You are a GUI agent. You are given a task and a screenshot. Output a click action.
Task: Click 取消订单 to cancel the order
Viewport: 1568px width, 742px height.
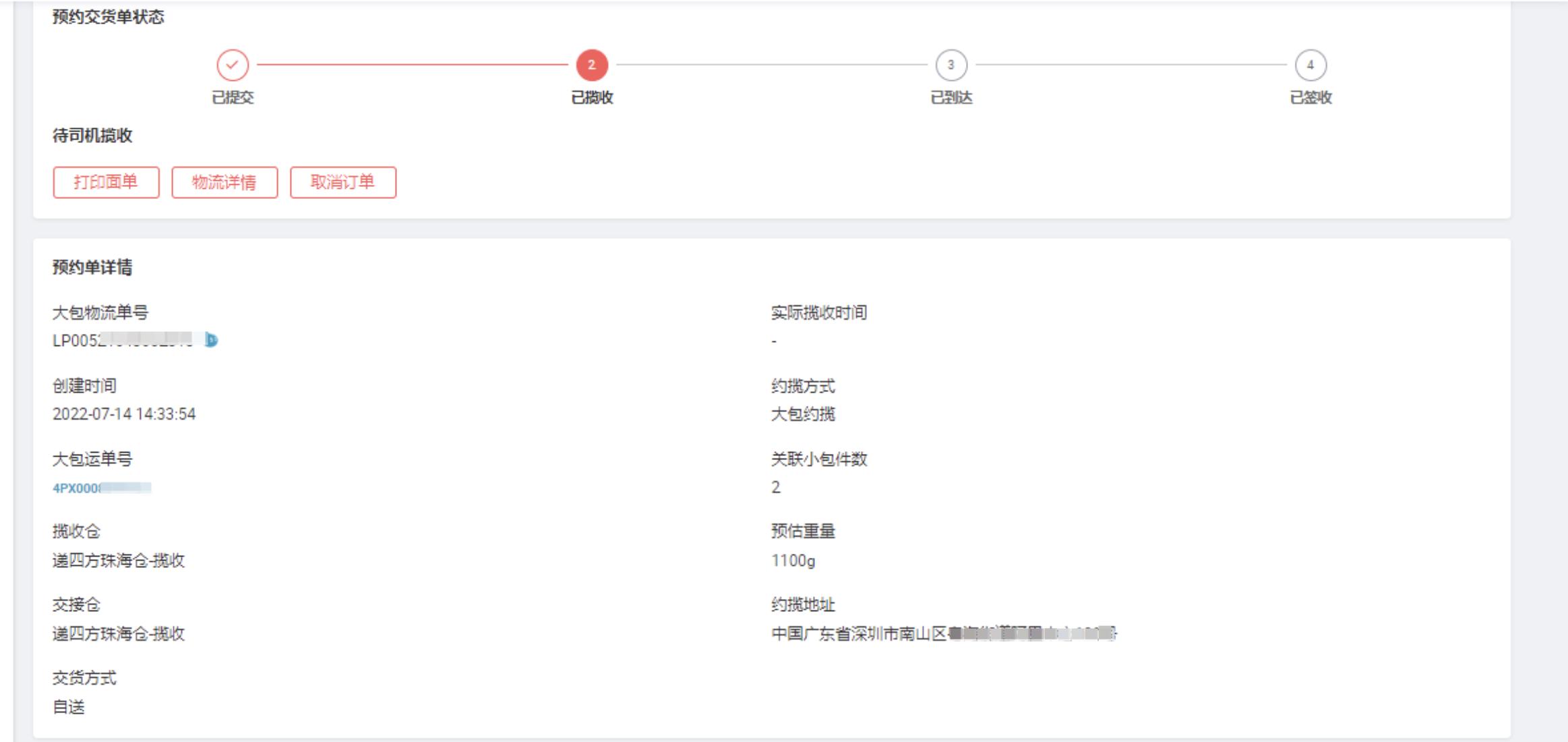(343, 181)
